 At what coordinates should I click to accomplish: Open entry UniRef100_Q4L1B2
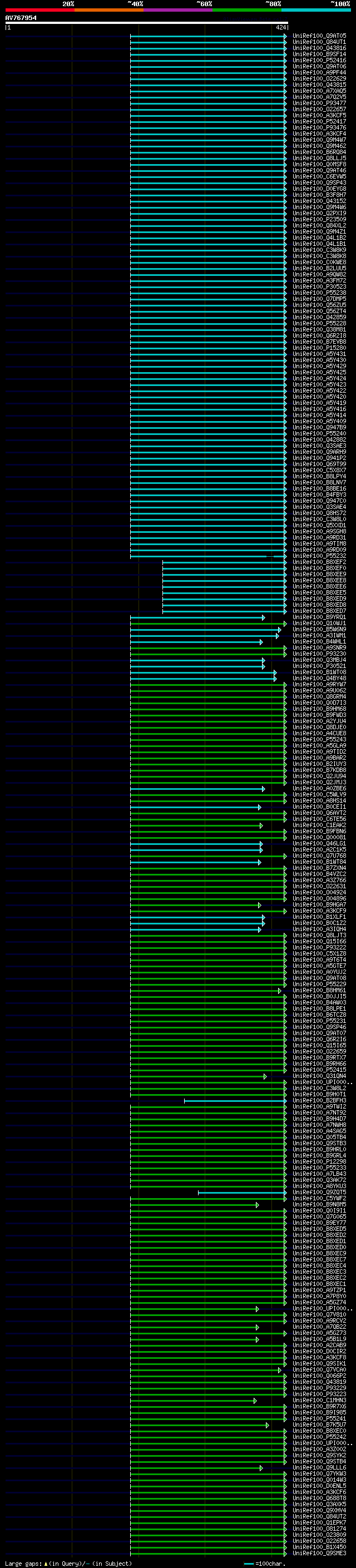319,238
